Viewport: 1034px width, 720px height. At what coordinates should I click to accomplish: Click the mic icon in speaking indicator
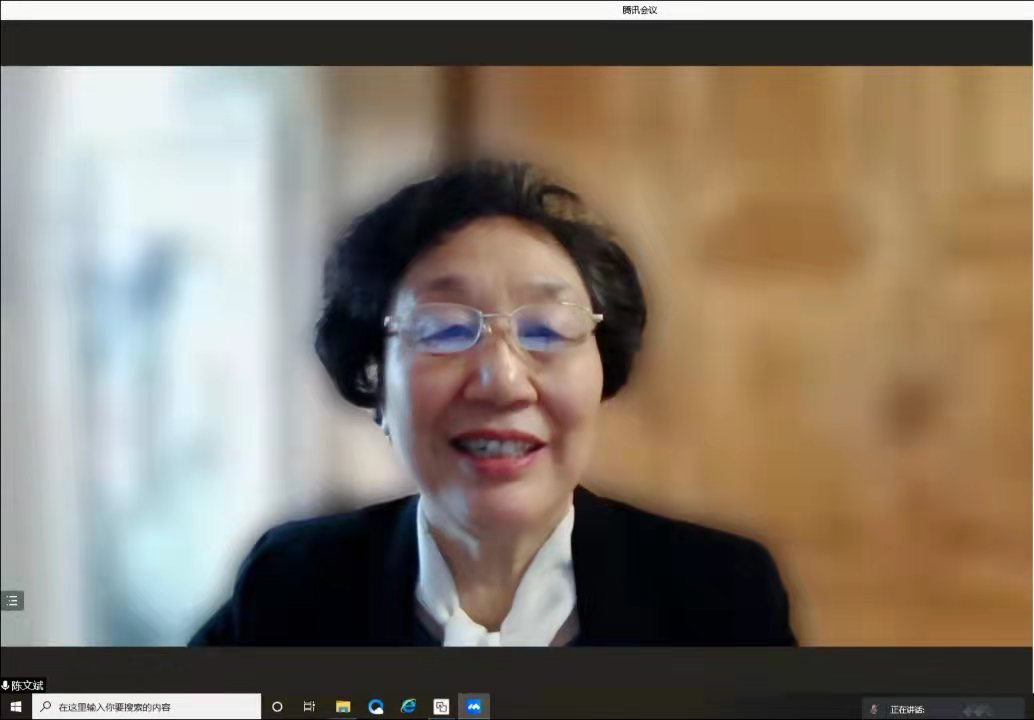click(x=874, y=709)
